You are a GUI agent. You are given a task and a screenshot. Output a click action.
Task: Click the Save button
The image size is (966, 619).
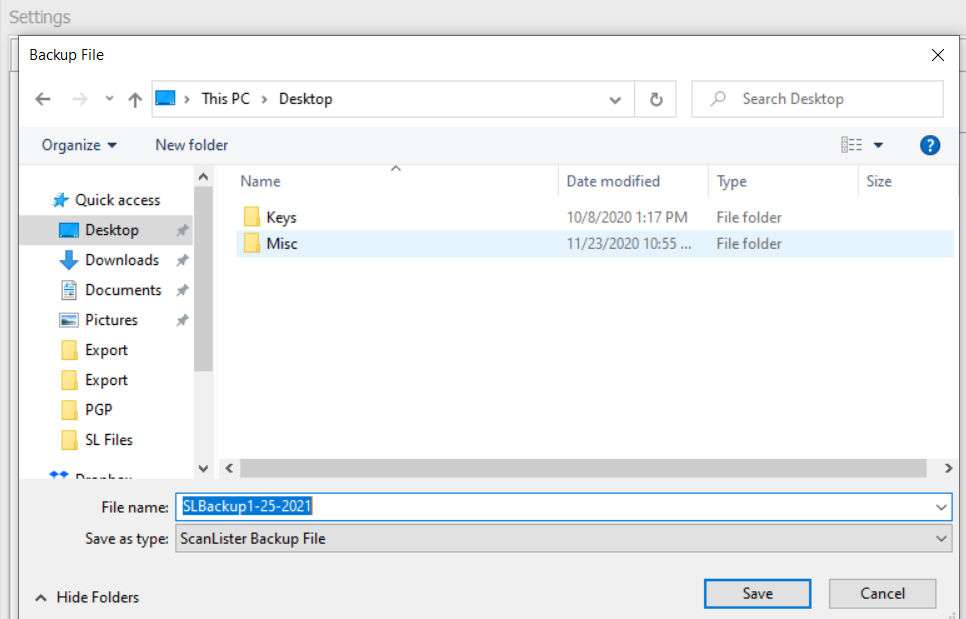coord(757,593)
